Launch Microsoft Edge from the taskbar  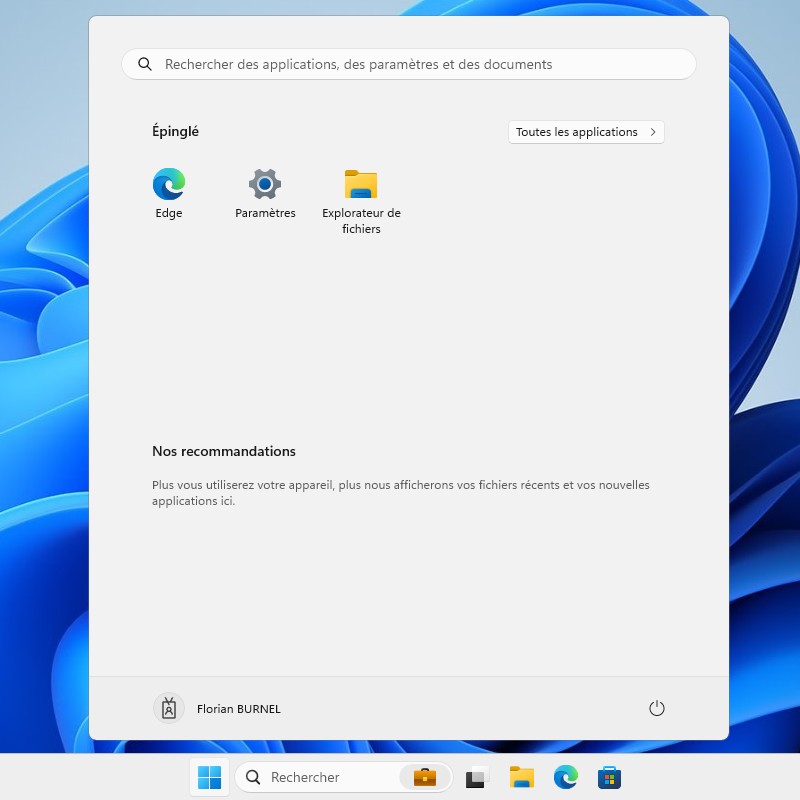[x=565, y=777]
